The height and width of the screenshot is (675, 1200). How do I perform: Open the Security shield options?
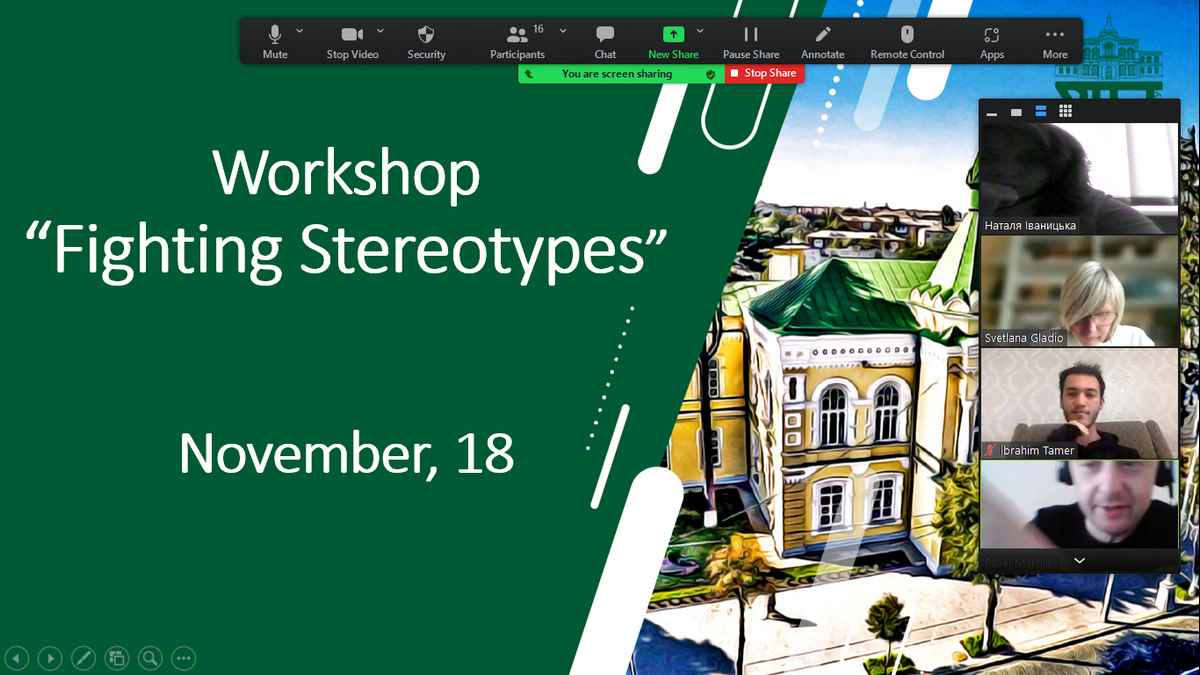426,41
